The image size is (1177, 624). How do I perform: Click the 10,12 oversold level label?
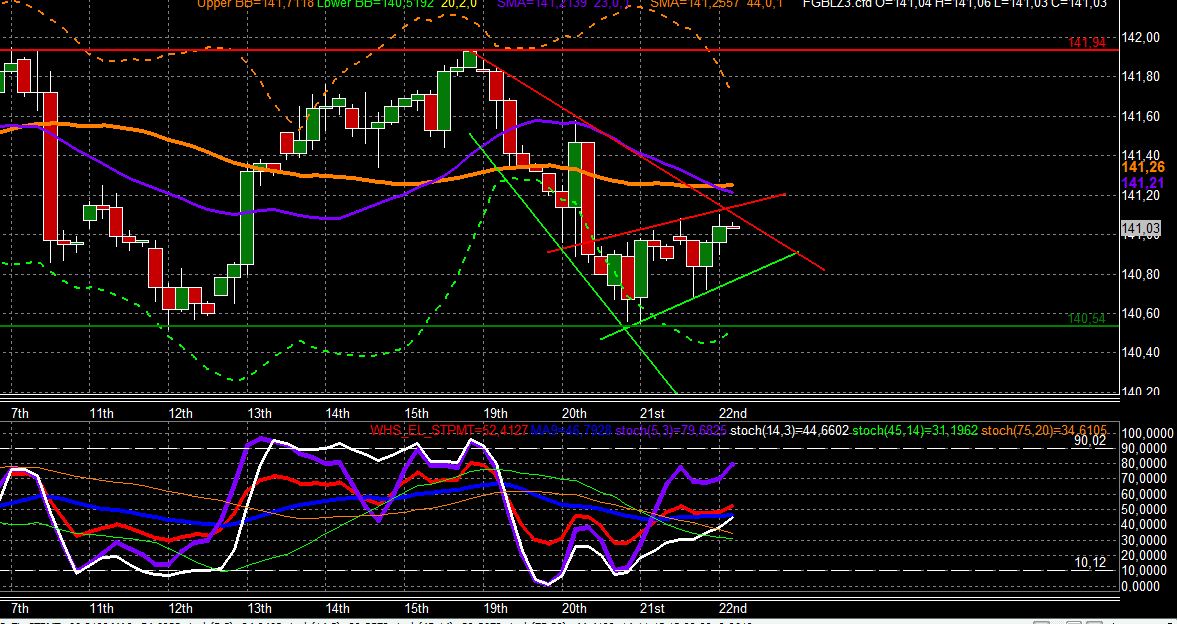1089,562
